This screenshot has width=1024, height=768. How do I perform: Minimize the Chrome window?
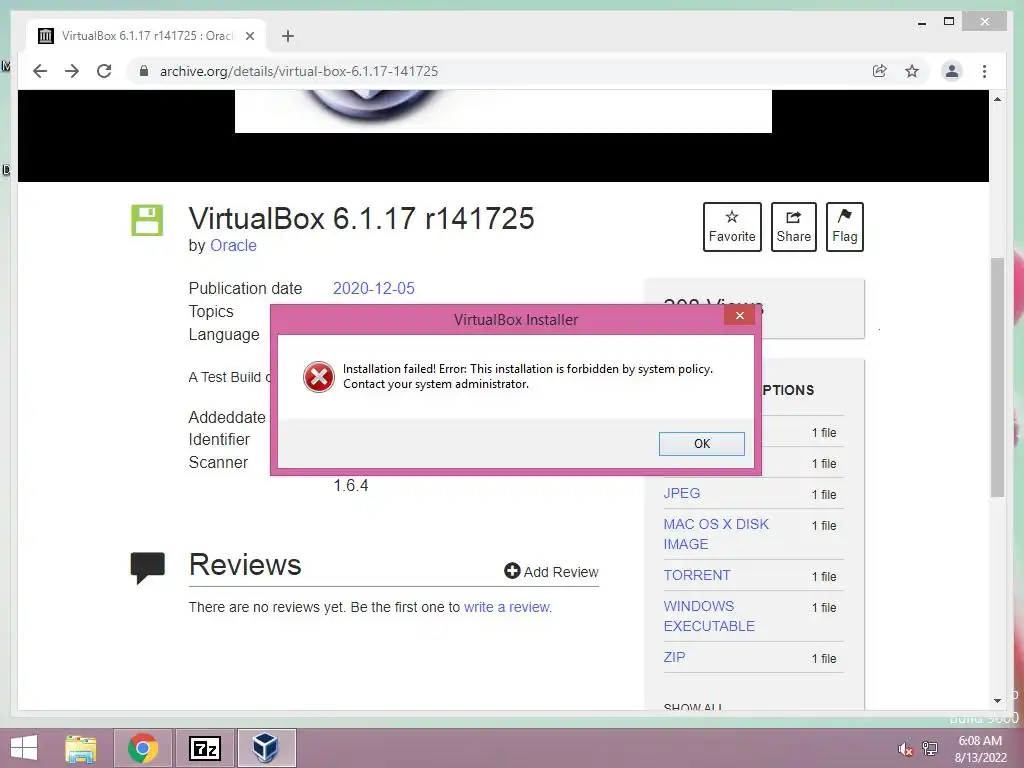coord(922,22)
